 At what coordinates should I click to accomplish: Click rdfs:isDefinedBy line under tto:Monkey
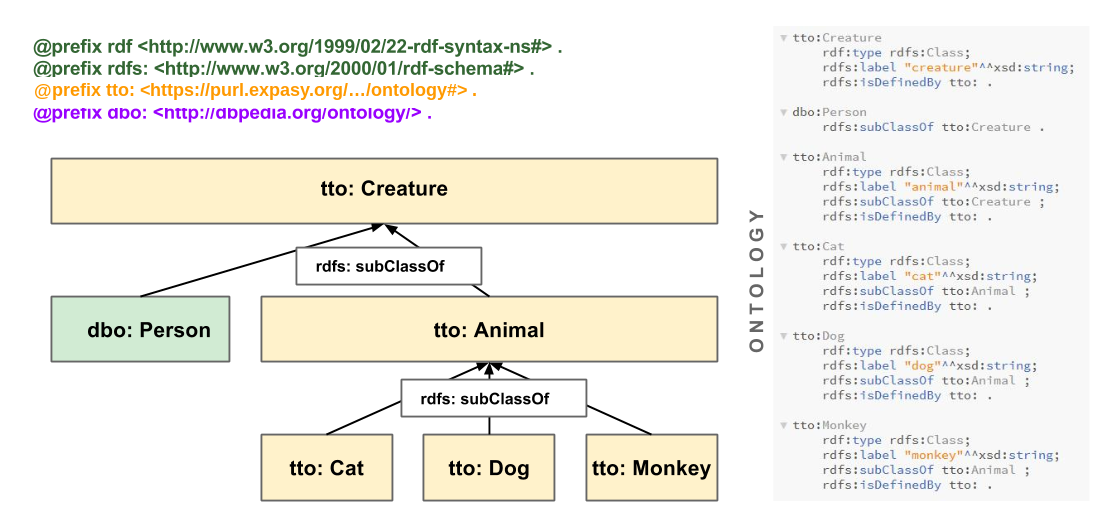[x=907, y=485]
